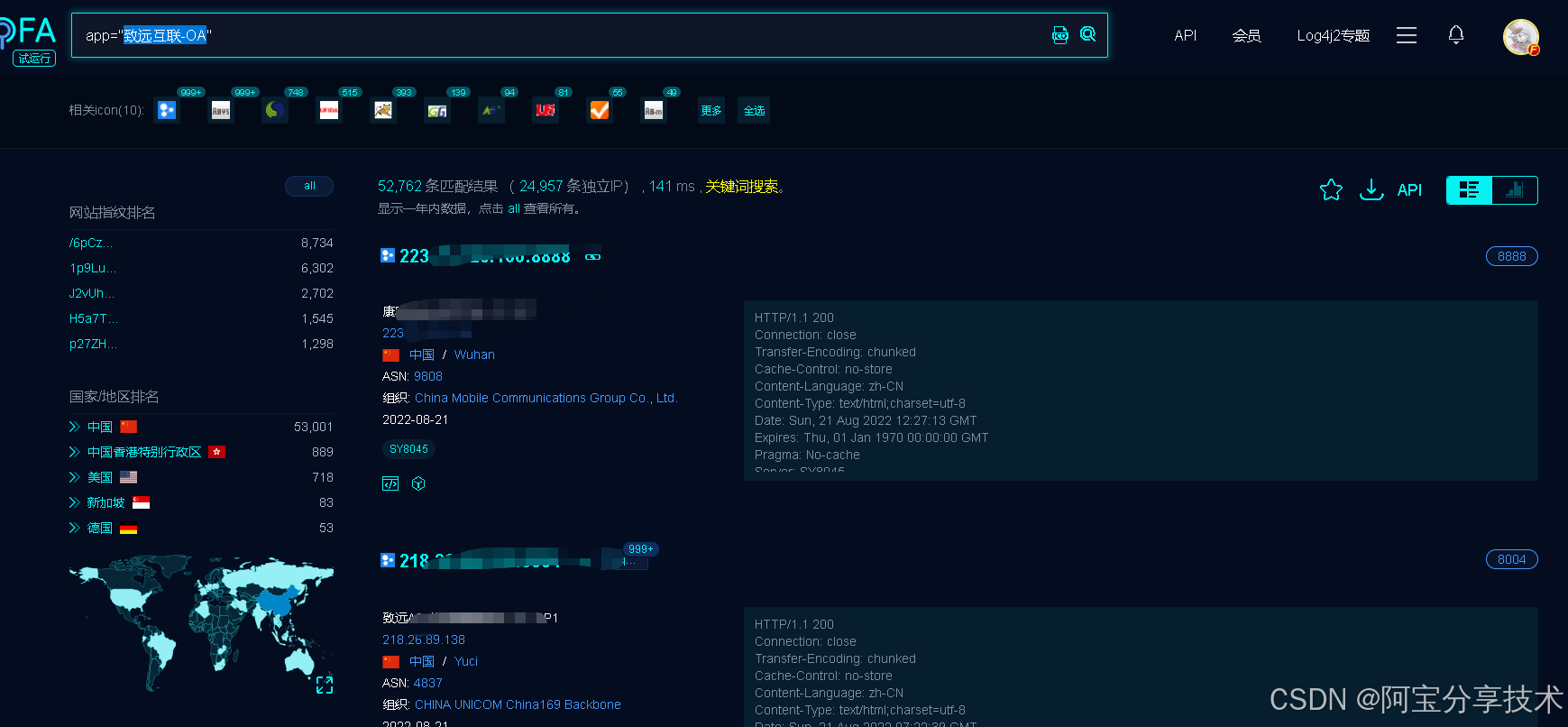Open the second result's 218 host link
The image size is (1568, 727).
(481, 560)
